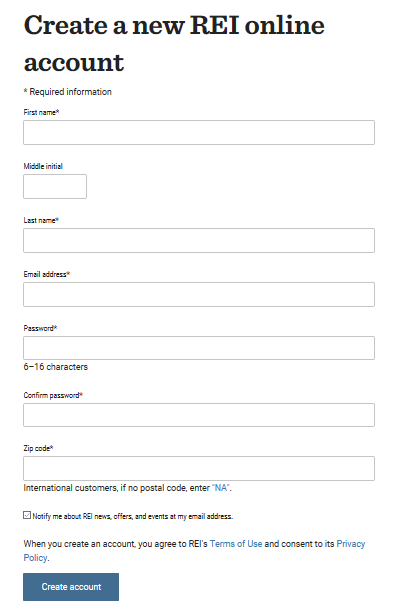Screen dimensions: 404x611
Task: Click the 'First name*' label
Action: (41, 112)
